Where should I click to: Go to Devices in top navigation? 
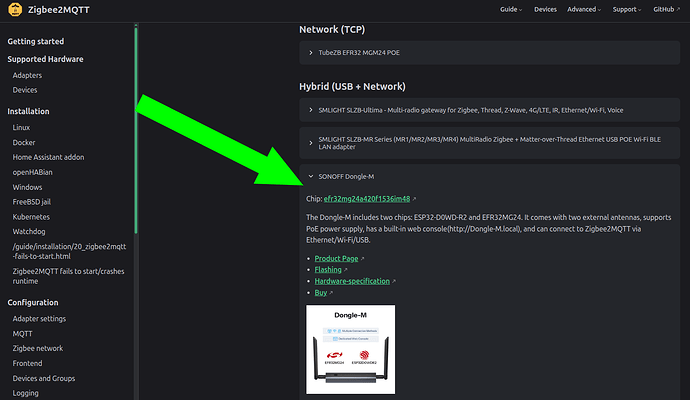pos(545,9)
